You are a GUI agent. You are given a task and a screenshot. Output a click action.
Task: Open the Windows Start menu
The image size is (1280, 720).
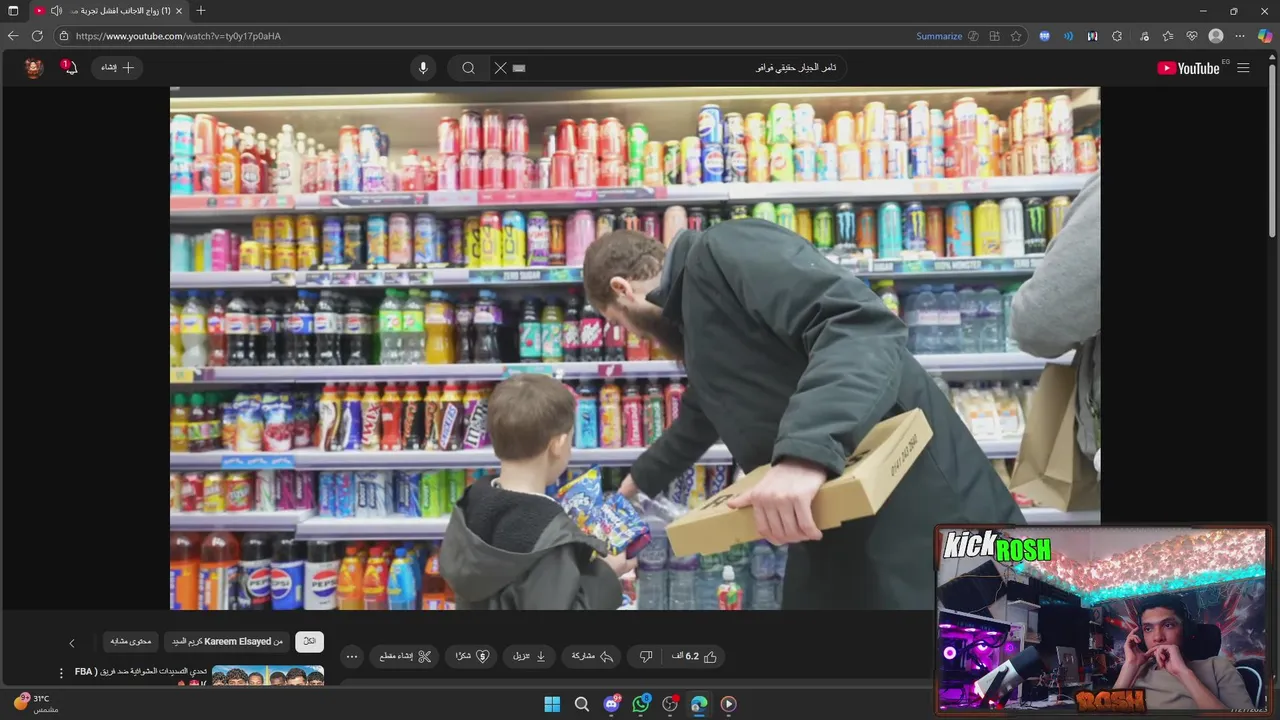(552, 704)
